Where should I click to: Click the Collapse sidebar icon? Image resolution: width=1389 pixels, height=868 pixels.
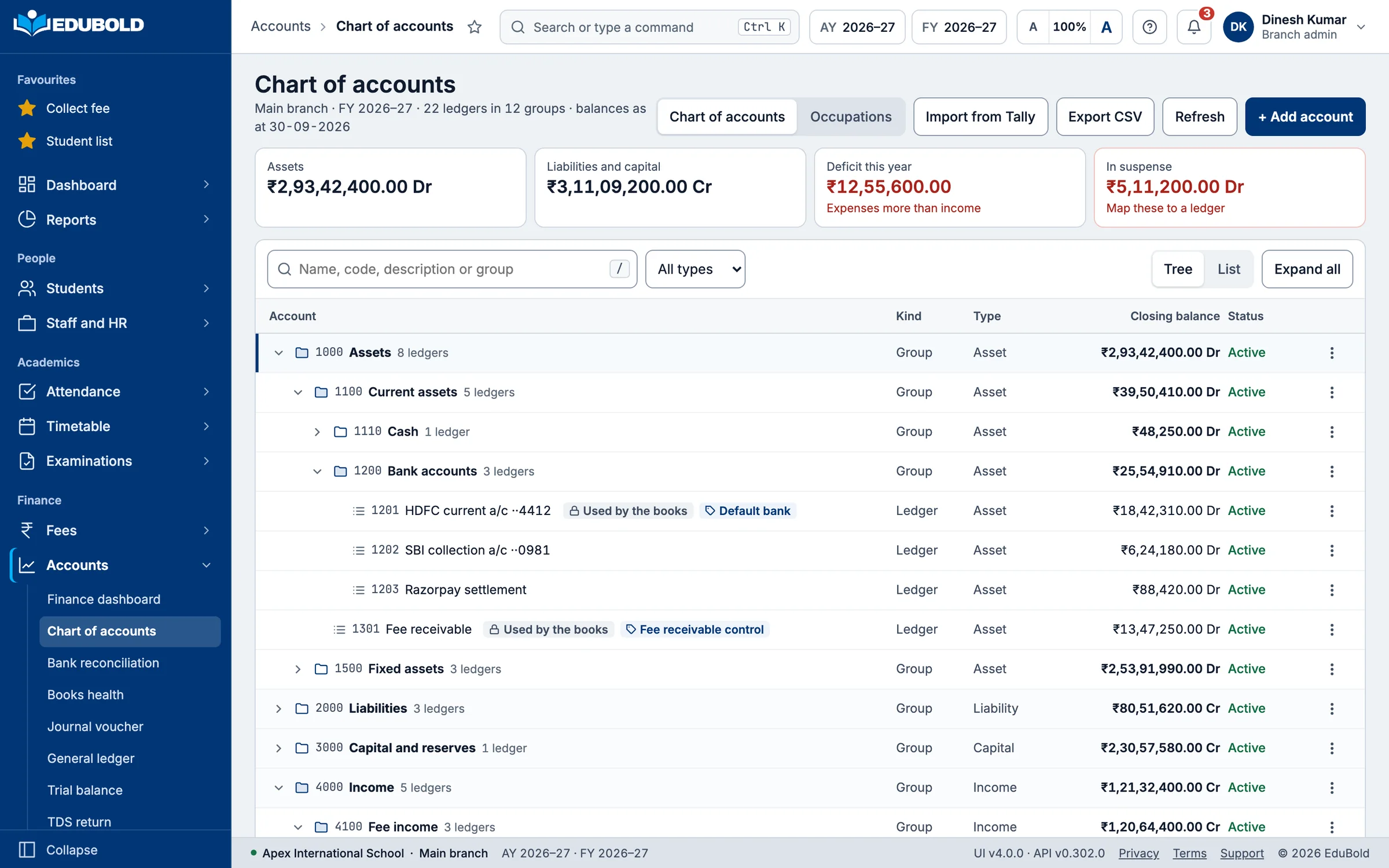pyautogui.click(x=27, y=849)
